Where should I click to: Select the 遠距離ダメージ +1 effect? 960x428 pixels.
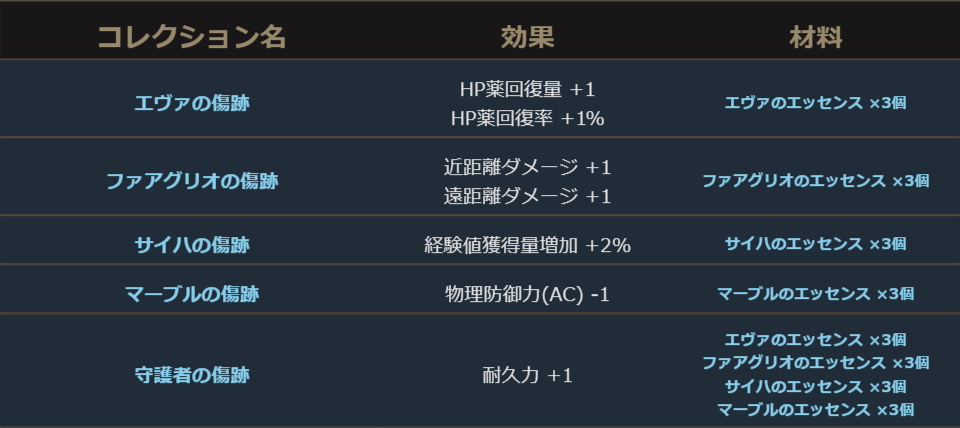click(527, 196)
